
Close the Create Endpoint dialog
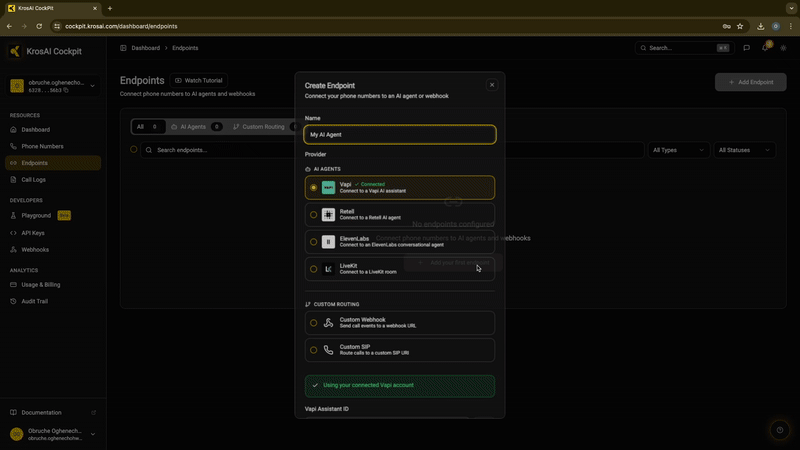[492, 85]
